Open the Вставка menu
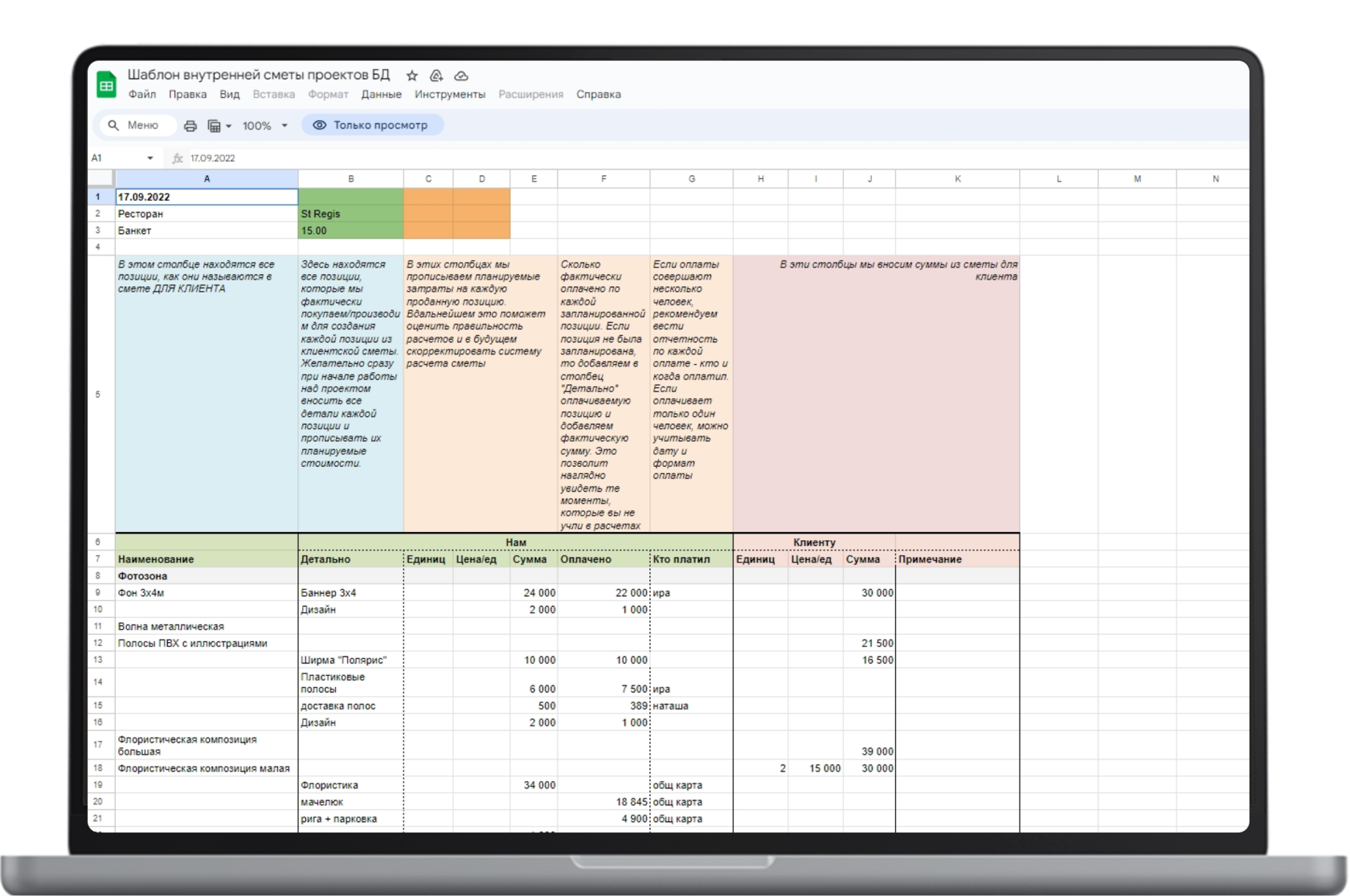Image resolution: width=1350 pixels, height=896 pixels. click(x=274, y=94)
